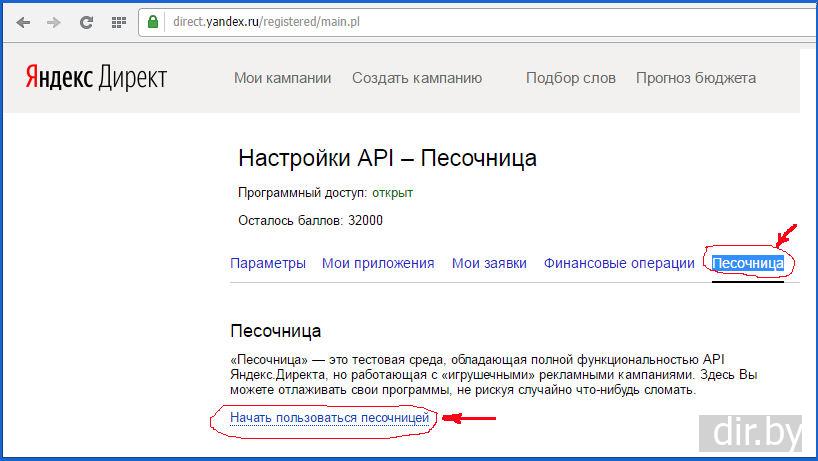Click the Яндекс Директ logo
The image size is (818, 461).
96,78
